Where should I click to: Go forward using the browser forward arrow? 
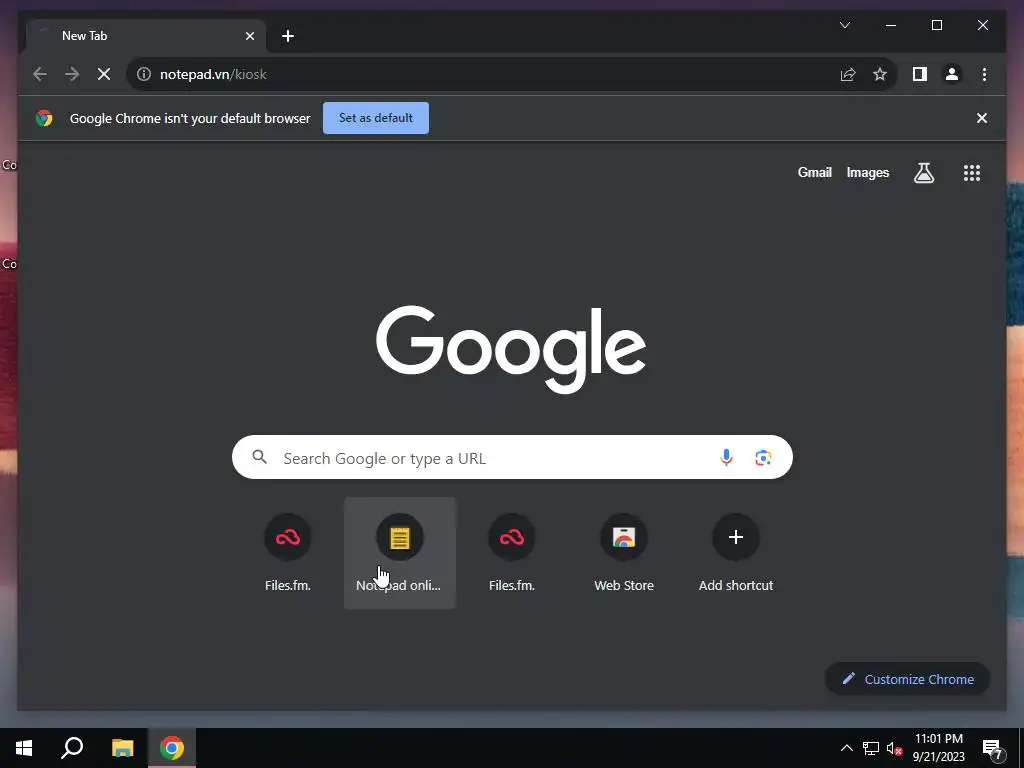[72, 74]
